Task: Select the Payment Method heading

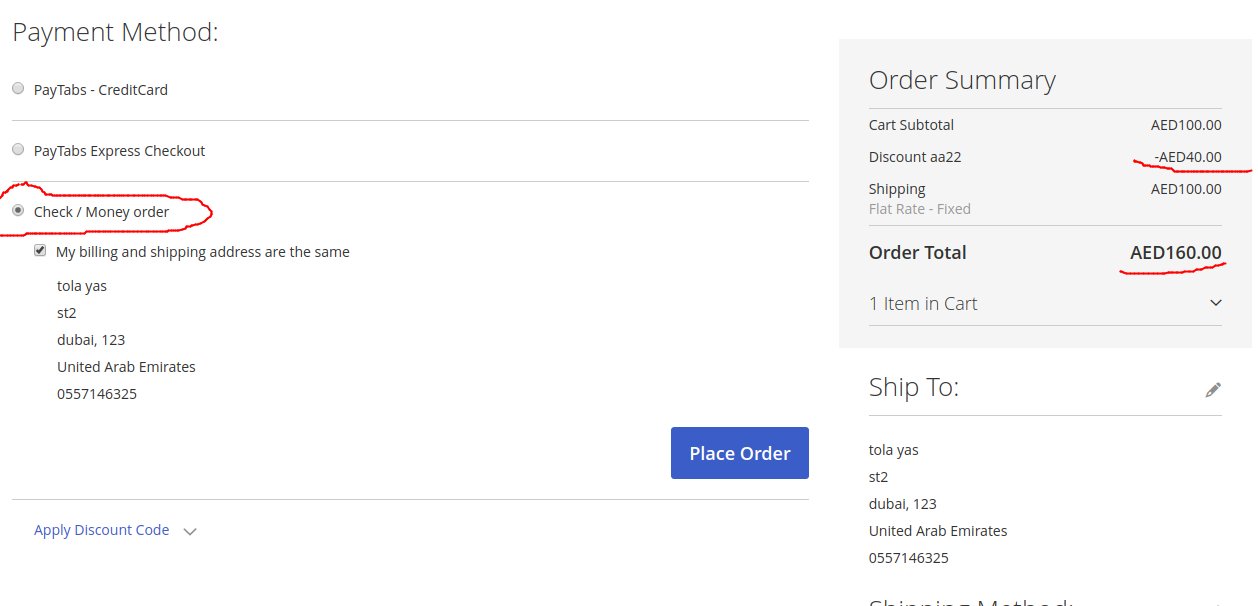Action: coord(115,31)
